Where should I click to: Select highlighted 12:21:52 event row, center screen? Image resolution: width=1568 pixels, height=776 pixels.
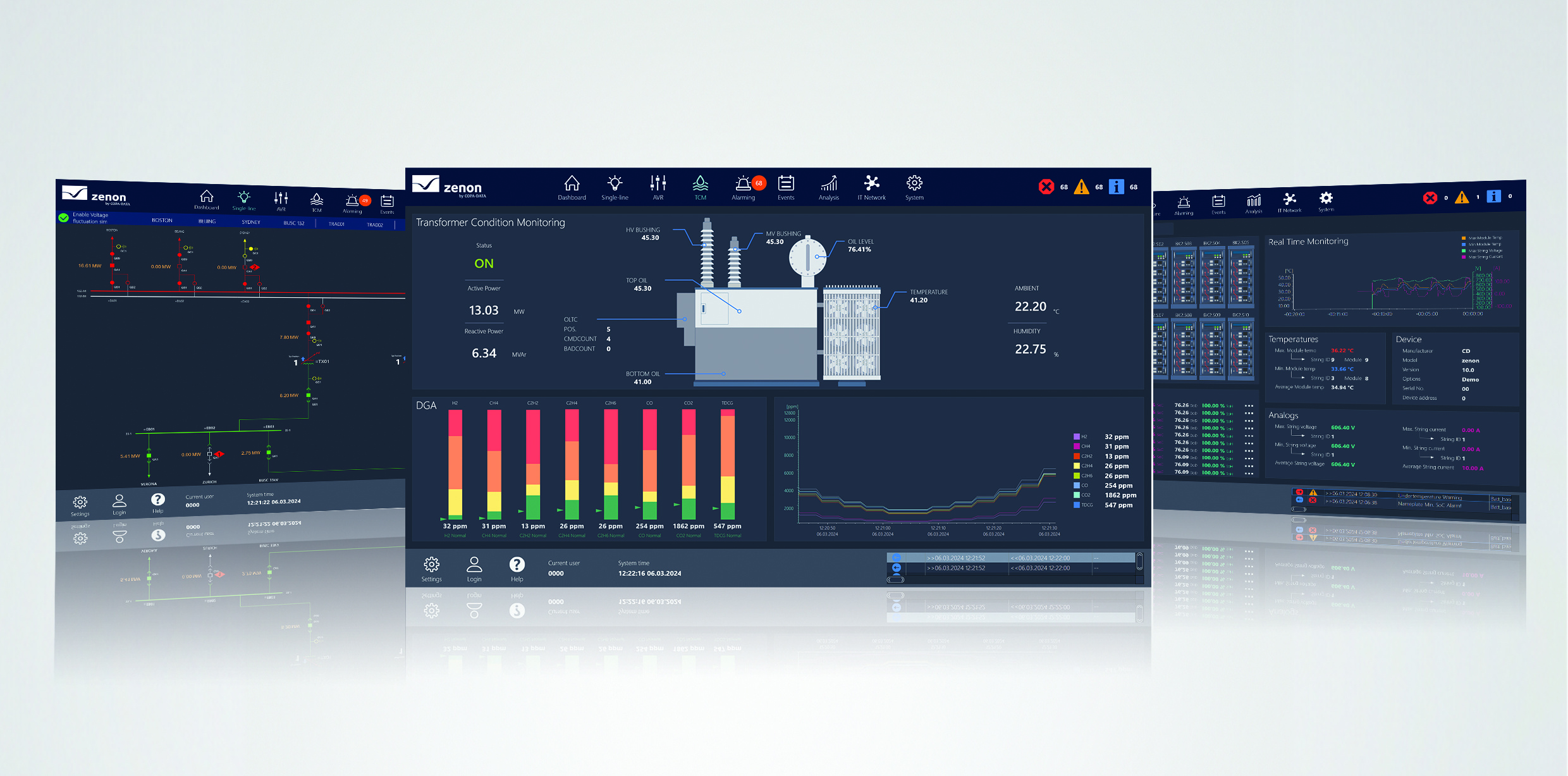[1011, 558]
